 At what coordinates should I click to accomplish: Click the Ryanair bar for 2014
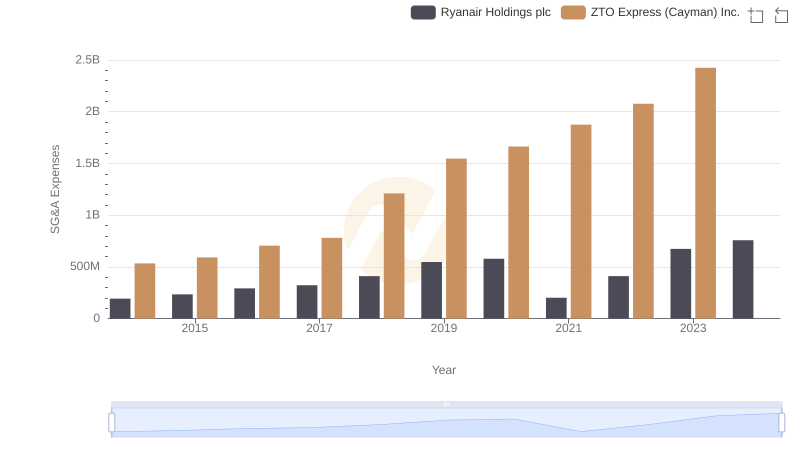coord(120,309)
